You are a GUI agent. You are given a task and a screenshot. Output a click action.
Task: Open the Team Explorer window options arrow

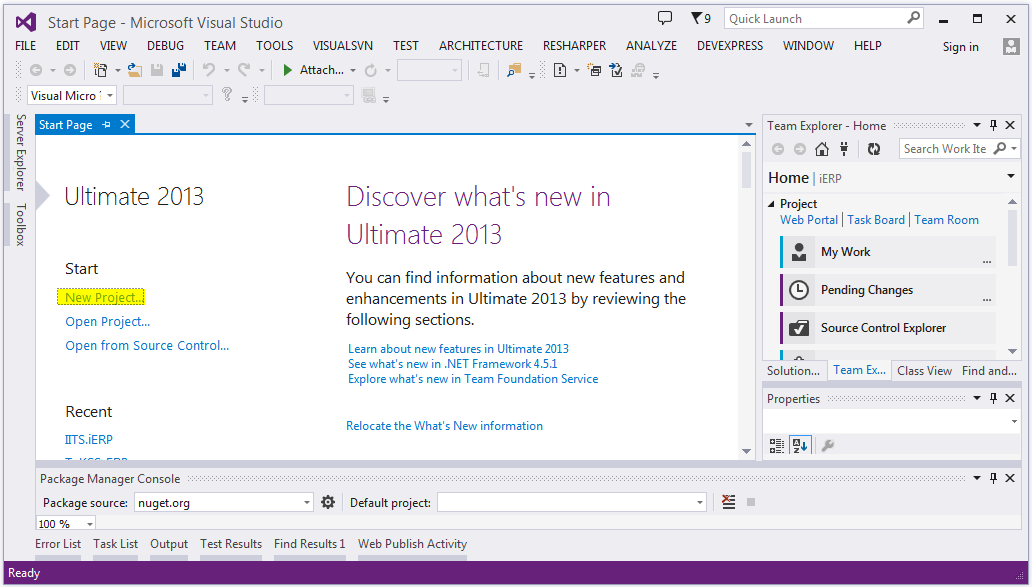977,125
